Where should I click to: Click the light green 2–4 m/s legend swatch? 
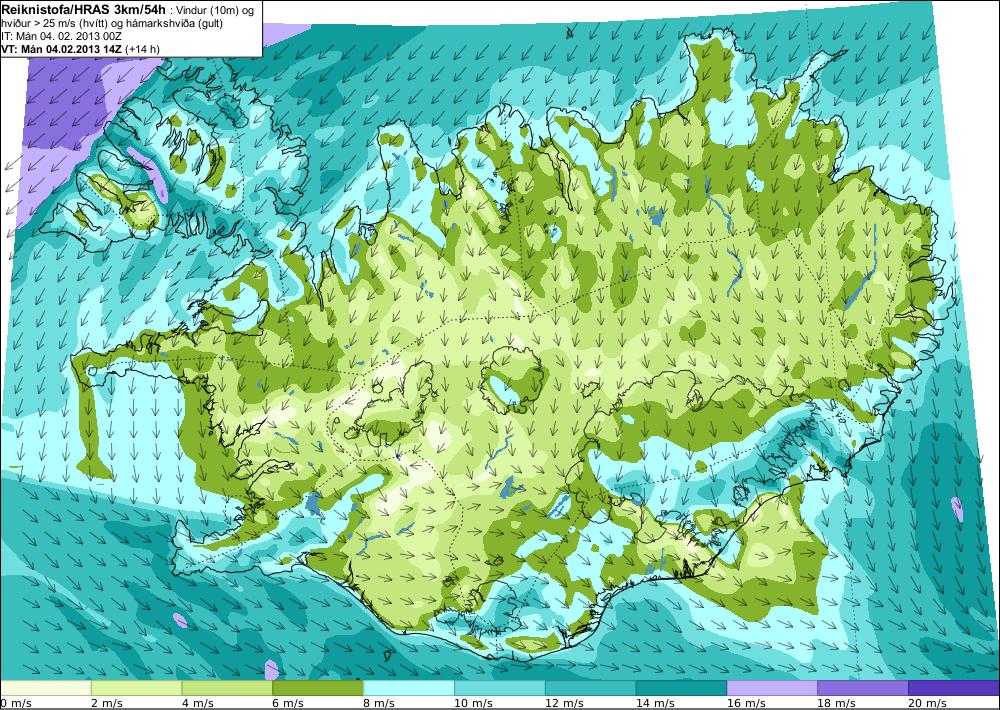click(136, 688)
